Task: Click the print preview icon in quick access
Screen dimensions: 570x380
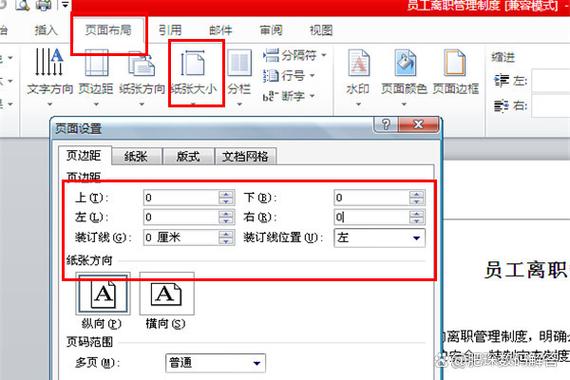Action: [x=22, y=4]
